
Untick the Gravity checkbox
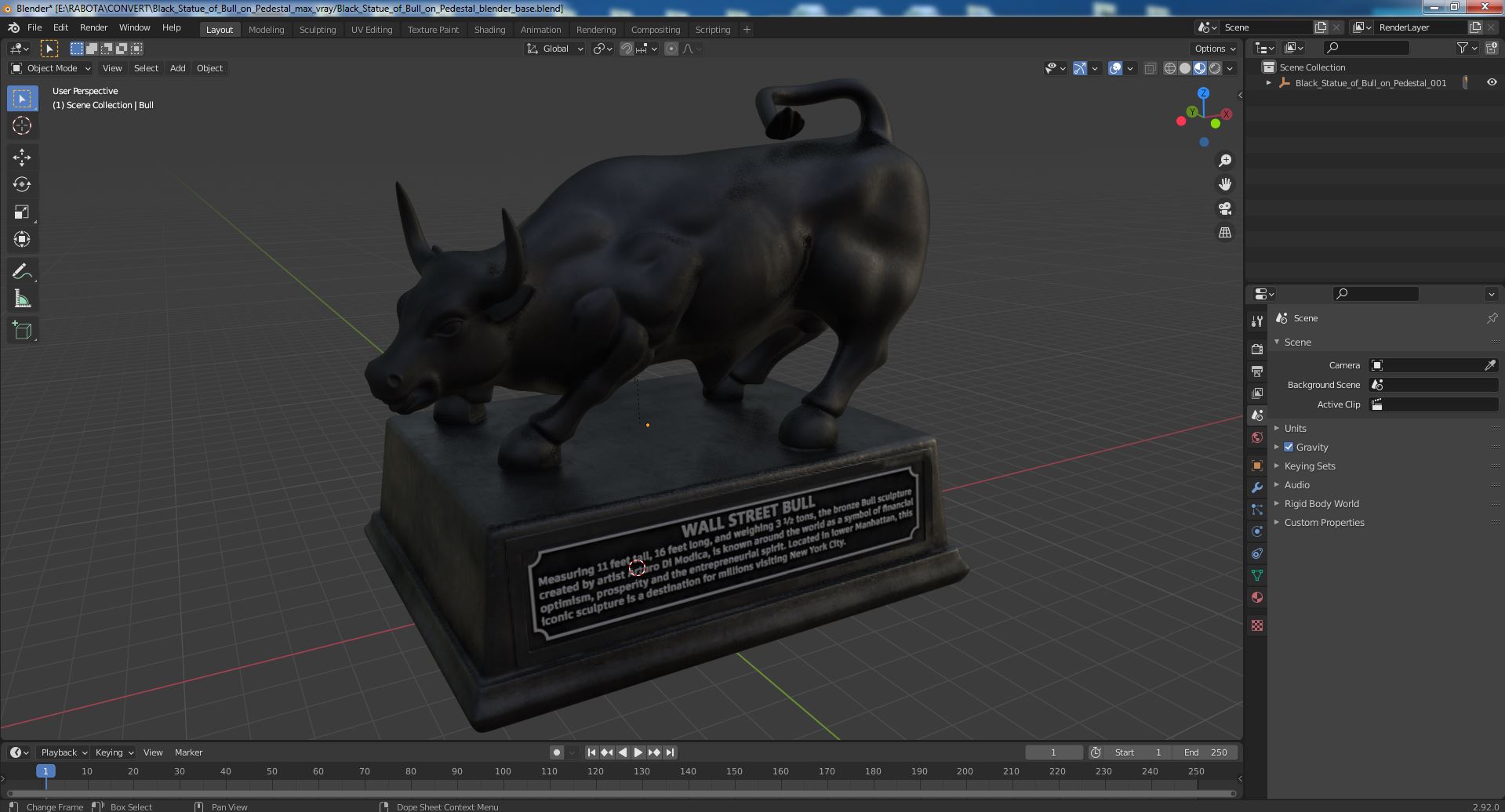pyautogui.click(x=1289, y=447)
